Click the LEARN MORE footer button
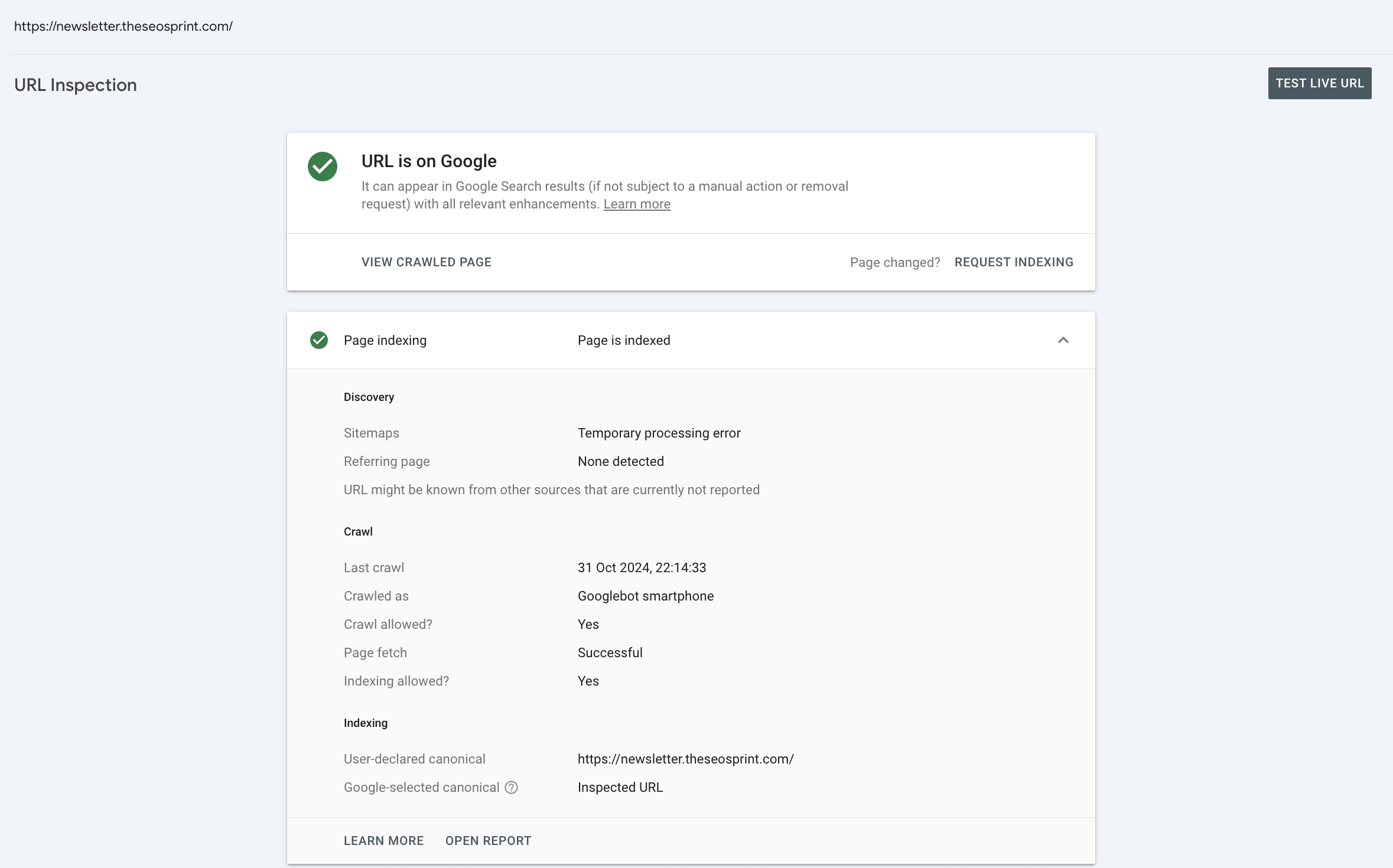Image resolution: width=1393 pixels, height=868 pixels. coord(384,841)
